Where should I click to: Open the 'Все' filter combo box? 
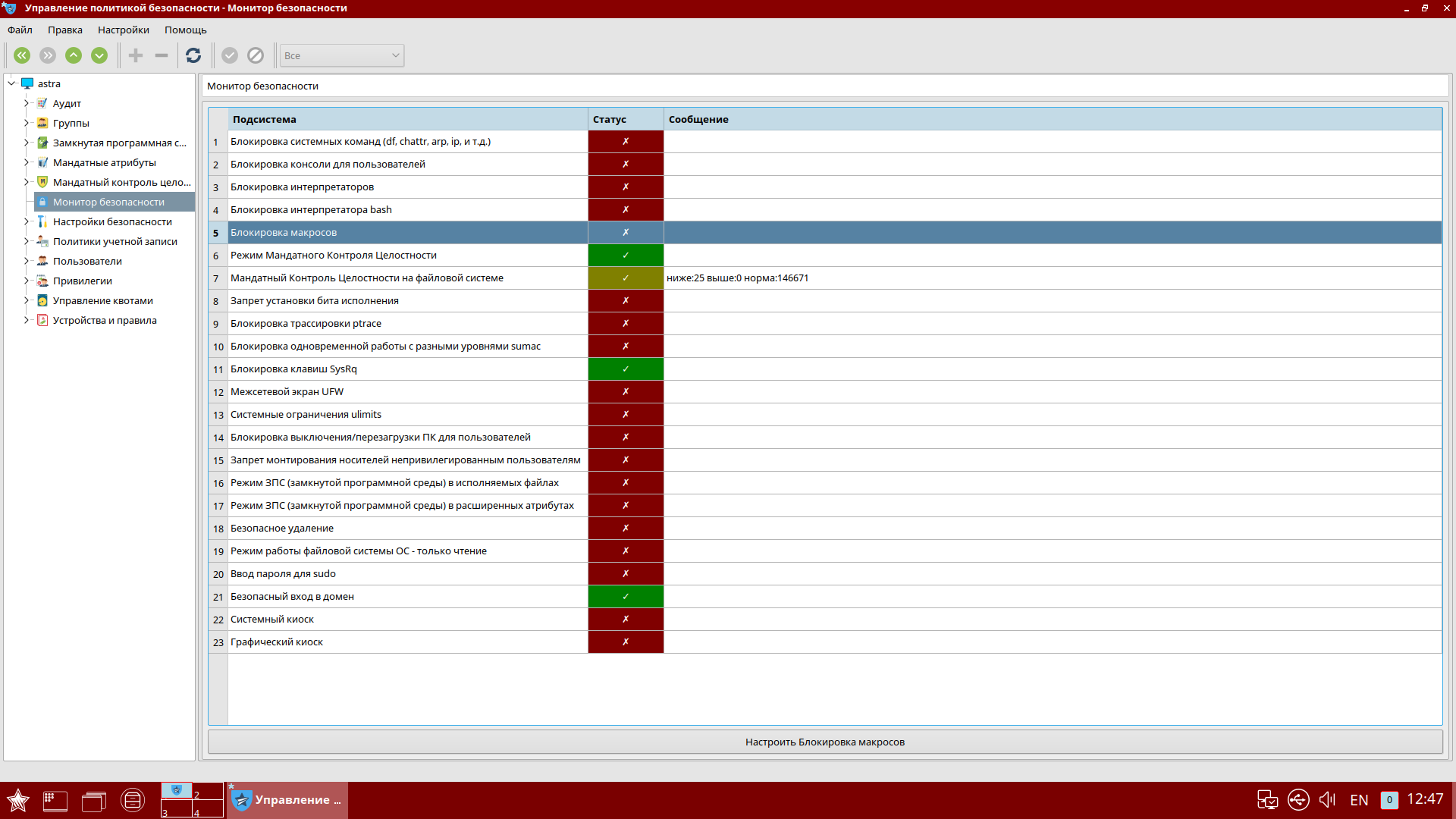(341, 55)
